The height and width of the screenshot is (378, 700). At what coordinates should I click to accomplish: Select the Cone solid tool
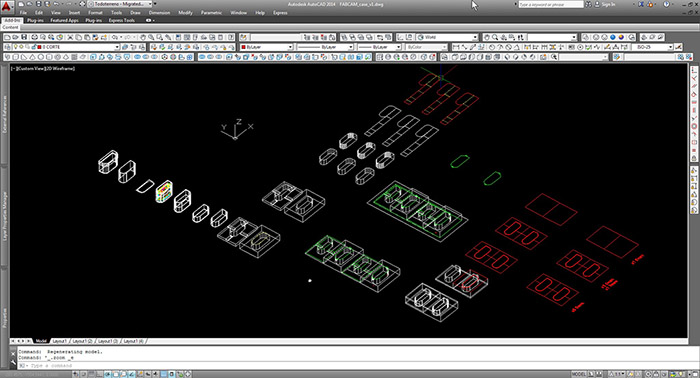click(x=33, y=57)
